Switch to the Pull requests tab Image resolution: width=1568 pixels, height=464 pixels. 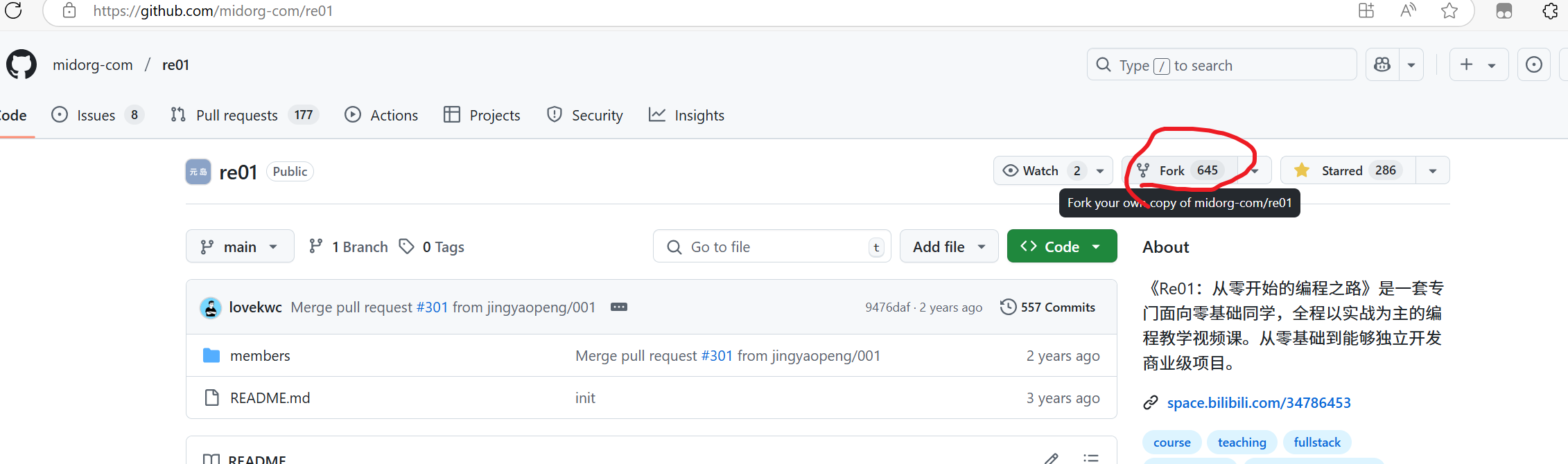(244, 115)
